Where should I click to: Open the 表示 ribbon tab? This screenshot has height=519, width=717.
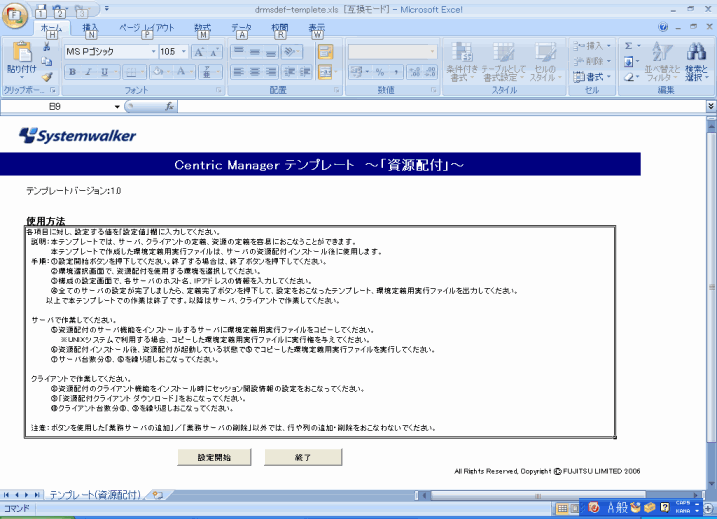coord(316,29)
